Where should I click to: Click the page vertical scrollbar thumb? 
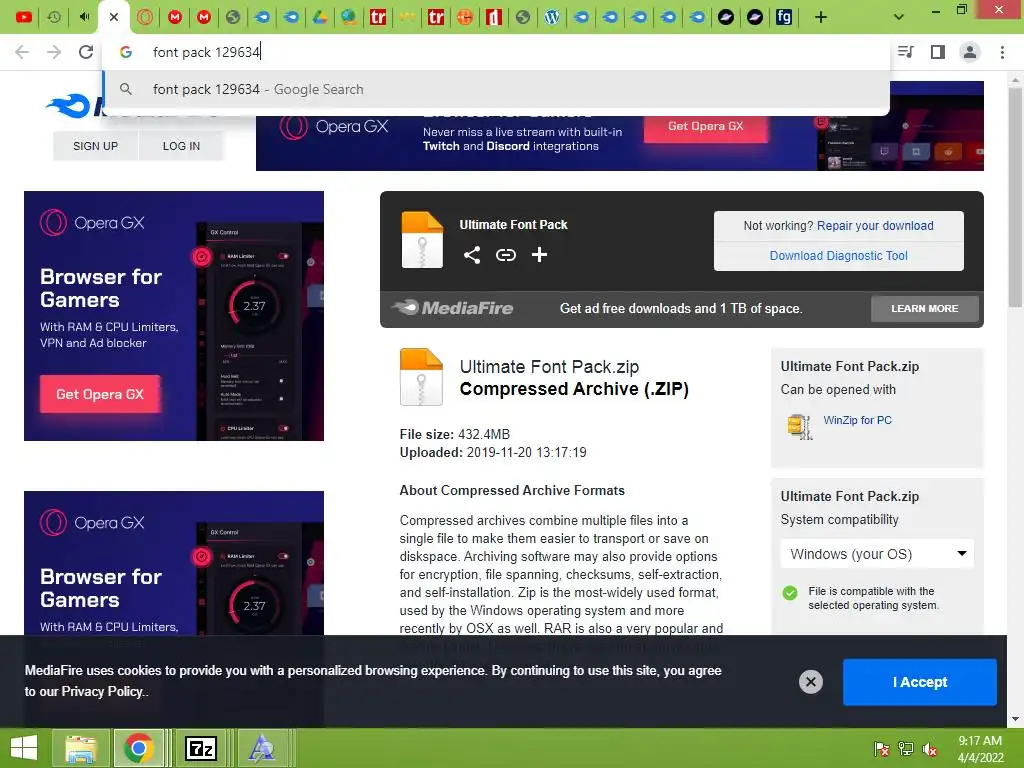(x=1016, y=196)
